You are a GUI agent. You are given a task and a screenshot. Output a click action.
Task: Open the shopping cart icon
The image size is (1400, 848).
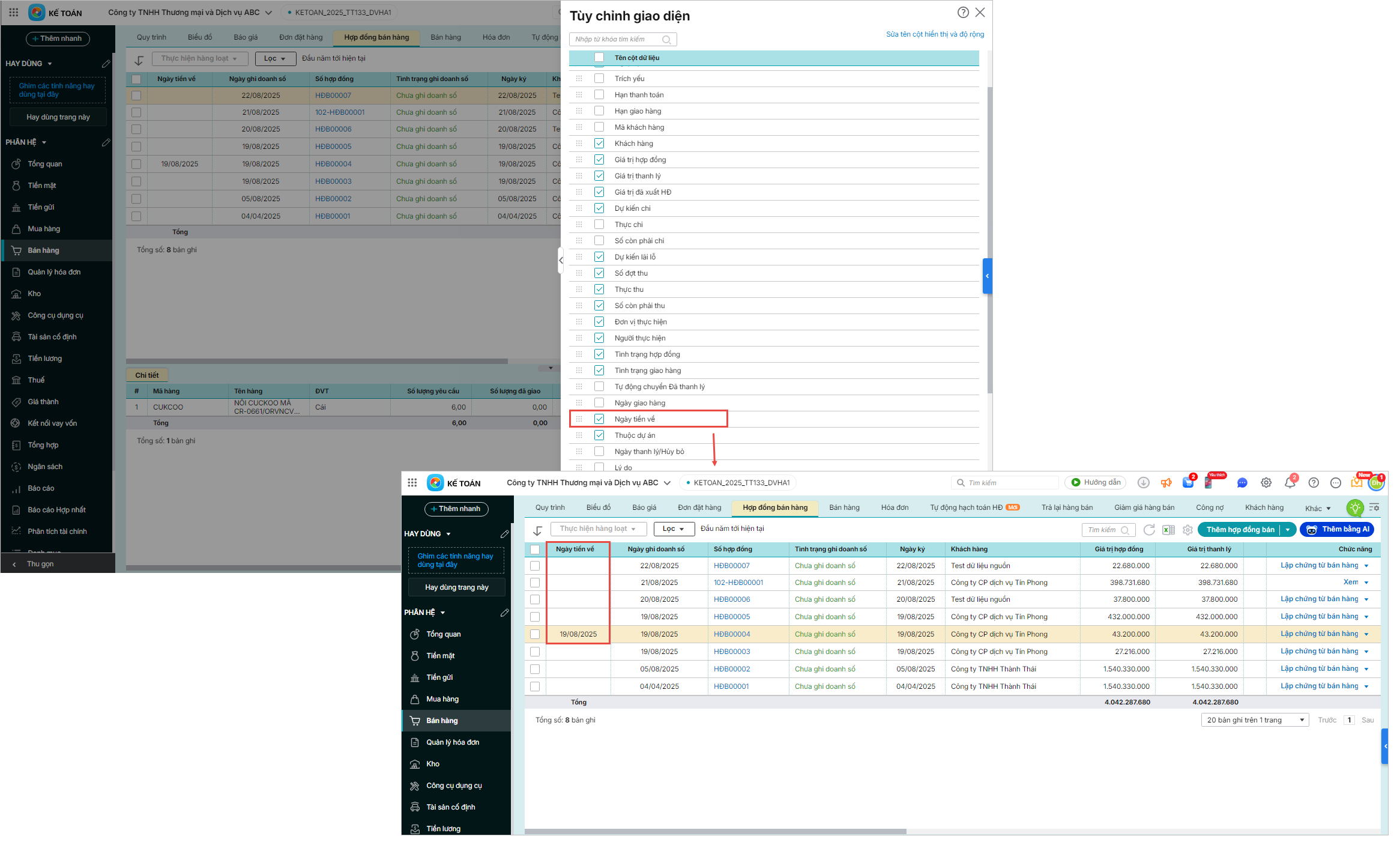click(1187, 483)
